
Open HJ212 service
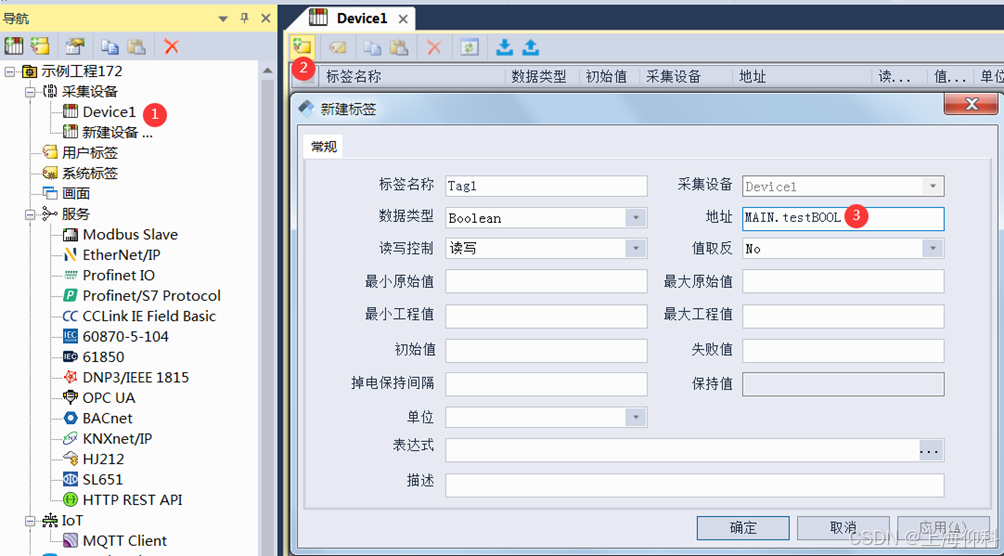(93, 459)
